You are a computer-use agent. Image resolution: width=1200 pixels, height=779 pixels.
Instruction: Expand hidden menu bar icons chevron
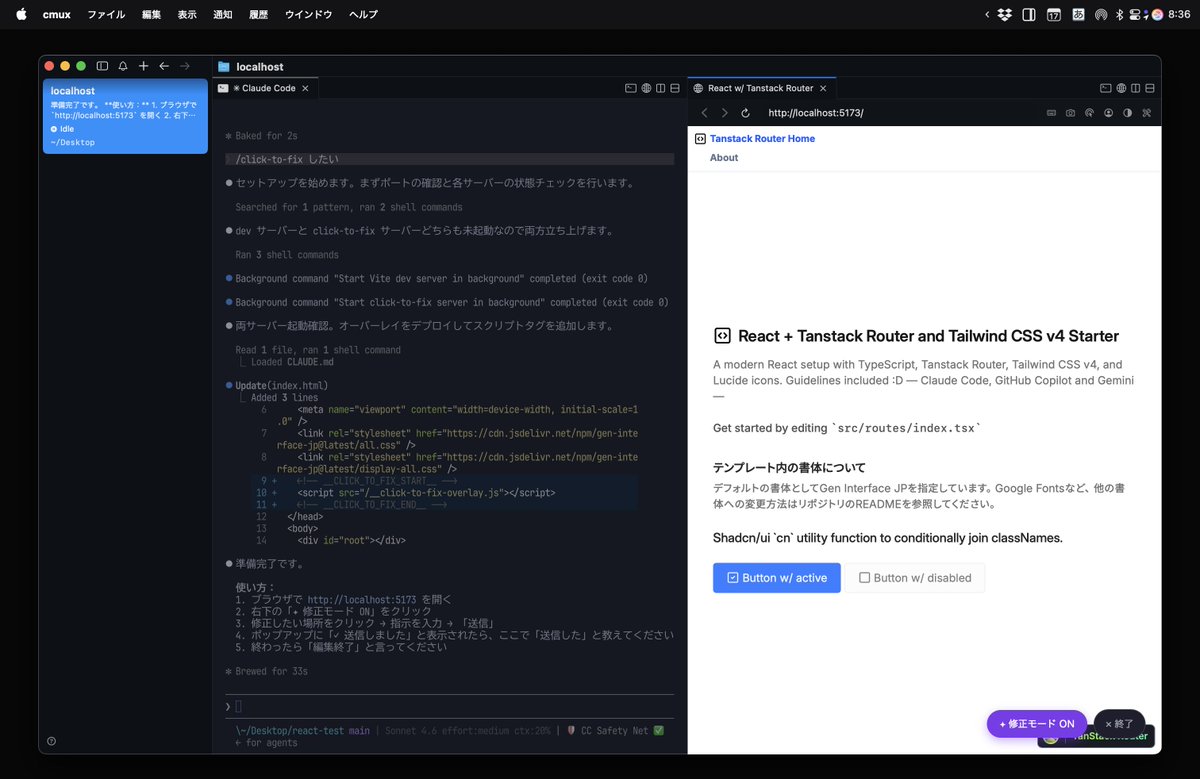click(x=987, y=14)
